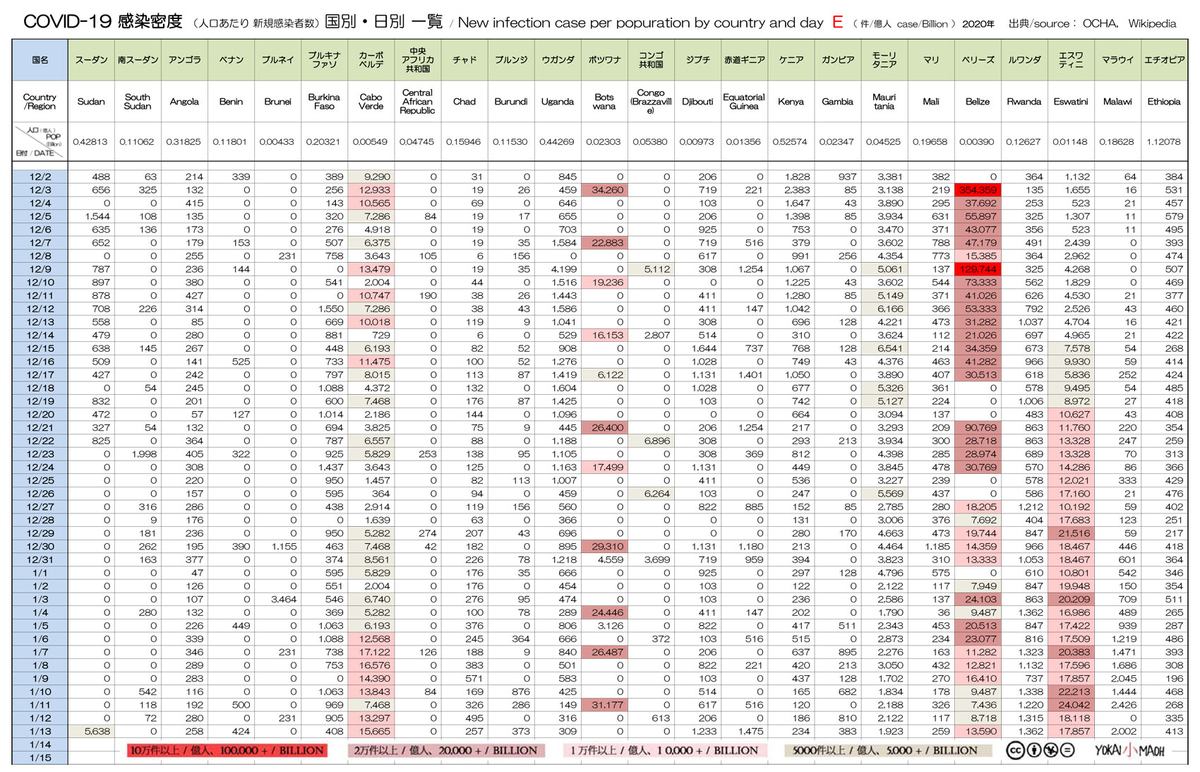Click the 国名 header cell
The width and height of the screenshot is (1200, 772).
pos(41,61)
